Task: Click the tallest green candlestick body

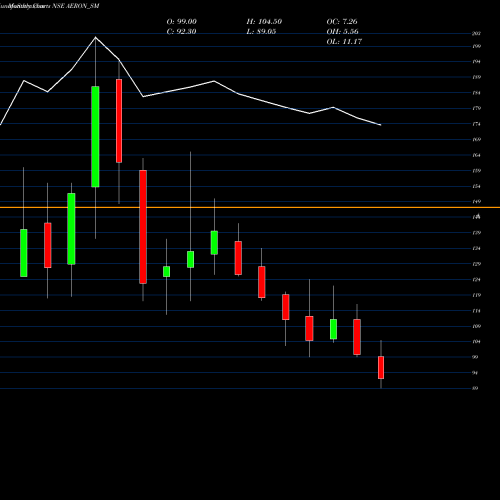Action: (95, 137)
